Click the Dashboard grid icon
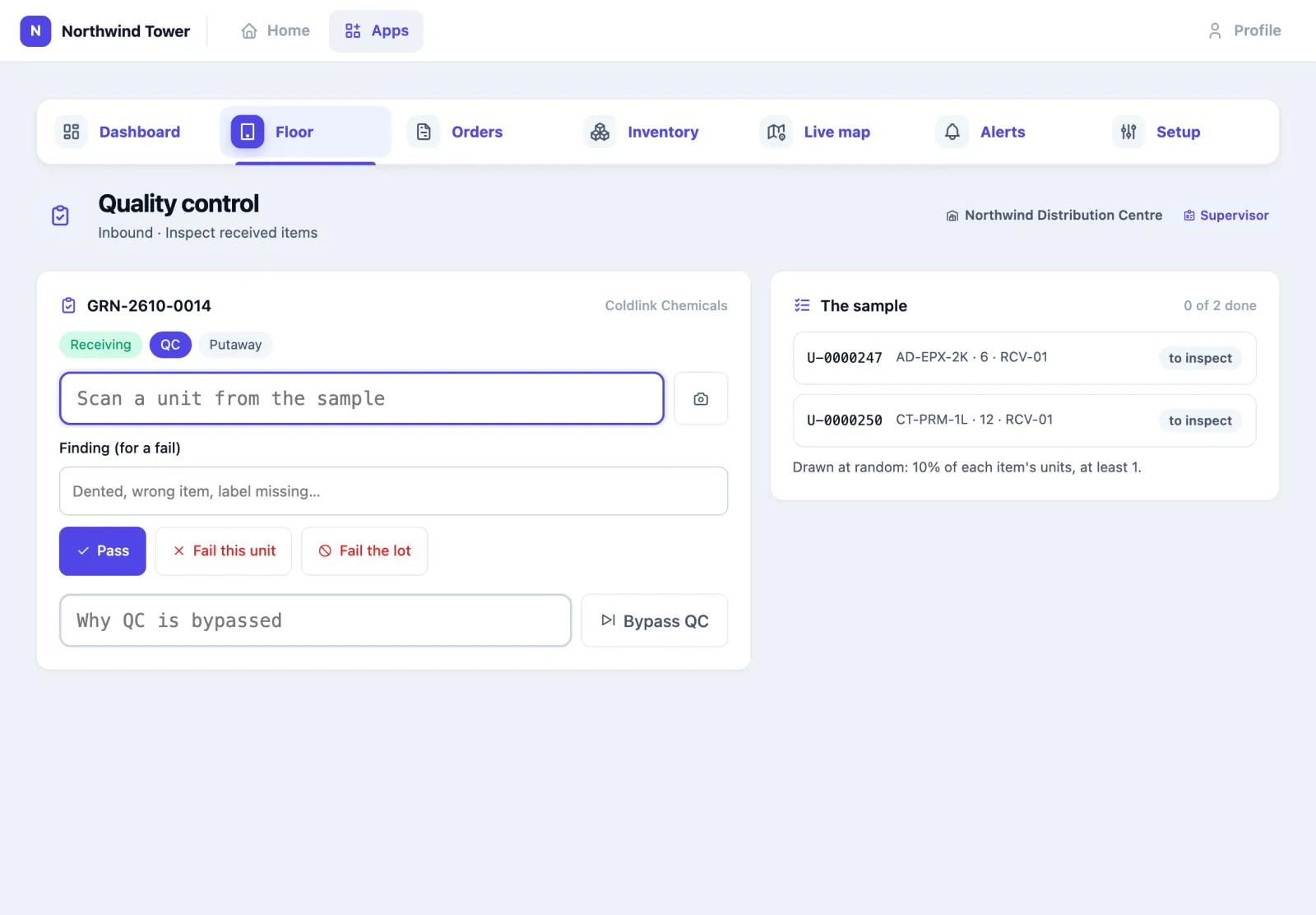Image resolution: width=1316 pixels, height=915 pixels. click(72, 132)
